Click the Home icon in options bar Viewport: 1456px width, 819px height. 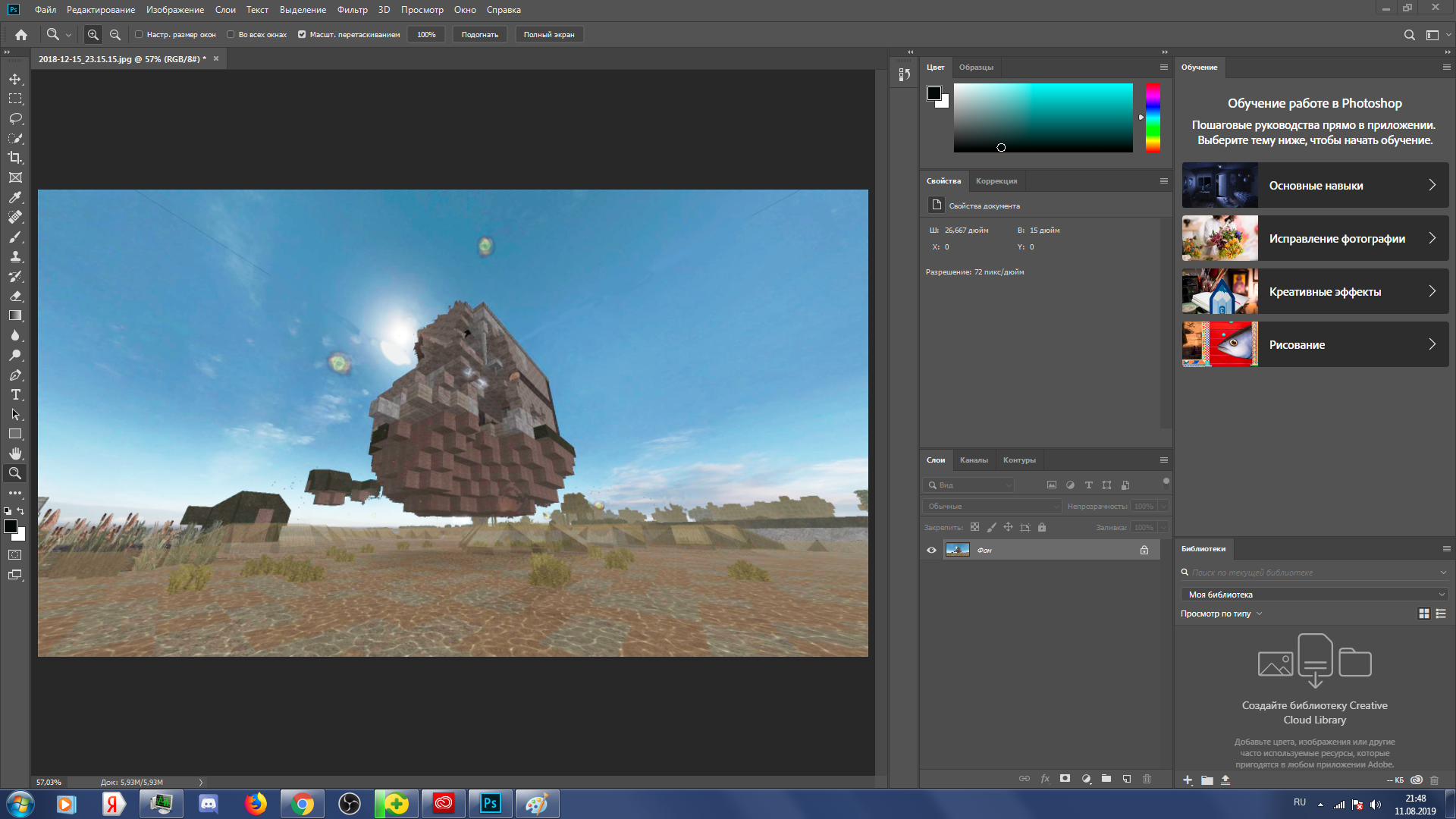[x=21, y=34]
